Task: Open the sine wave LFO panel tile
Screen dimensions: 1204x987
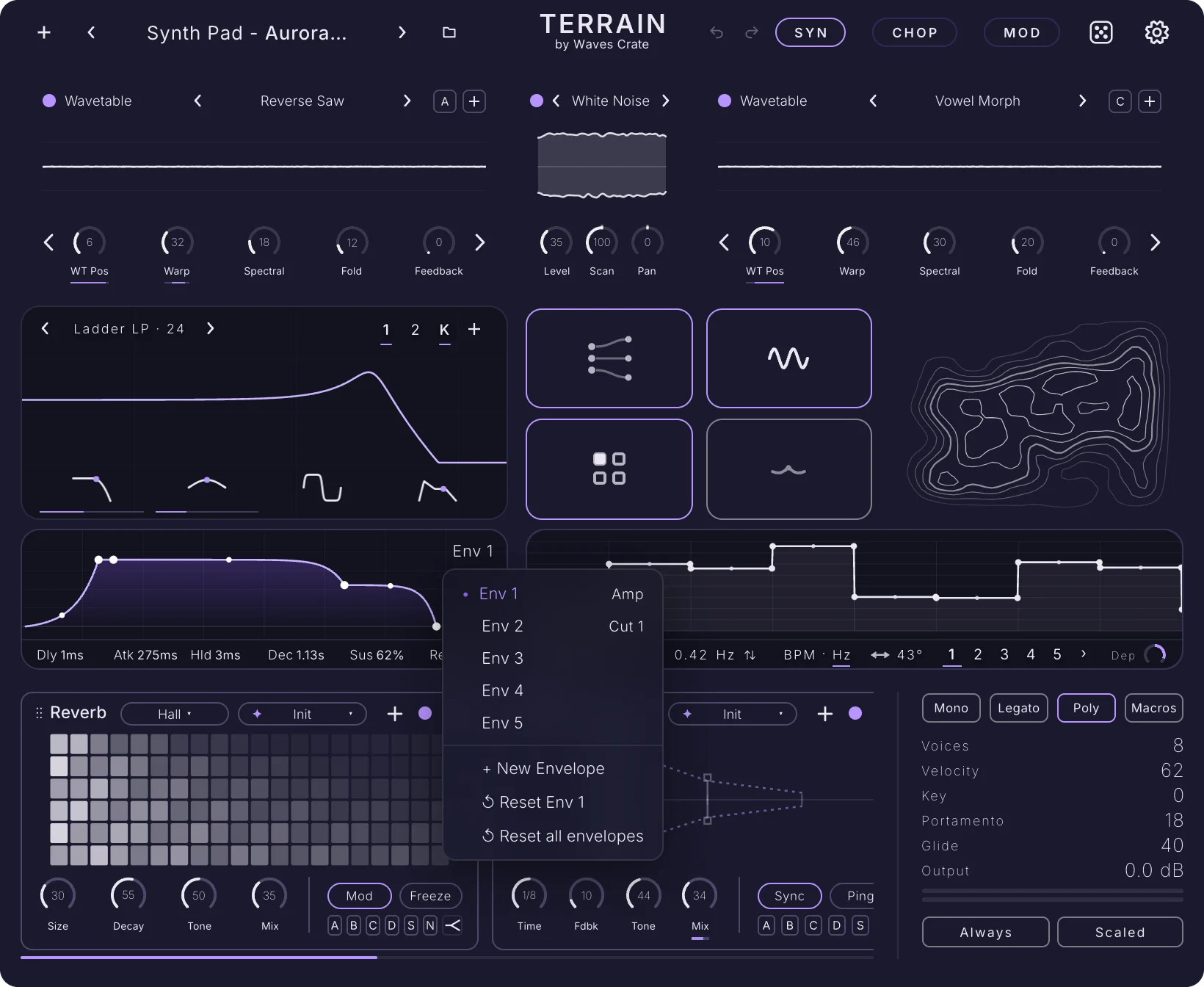Action: (789, 358)
